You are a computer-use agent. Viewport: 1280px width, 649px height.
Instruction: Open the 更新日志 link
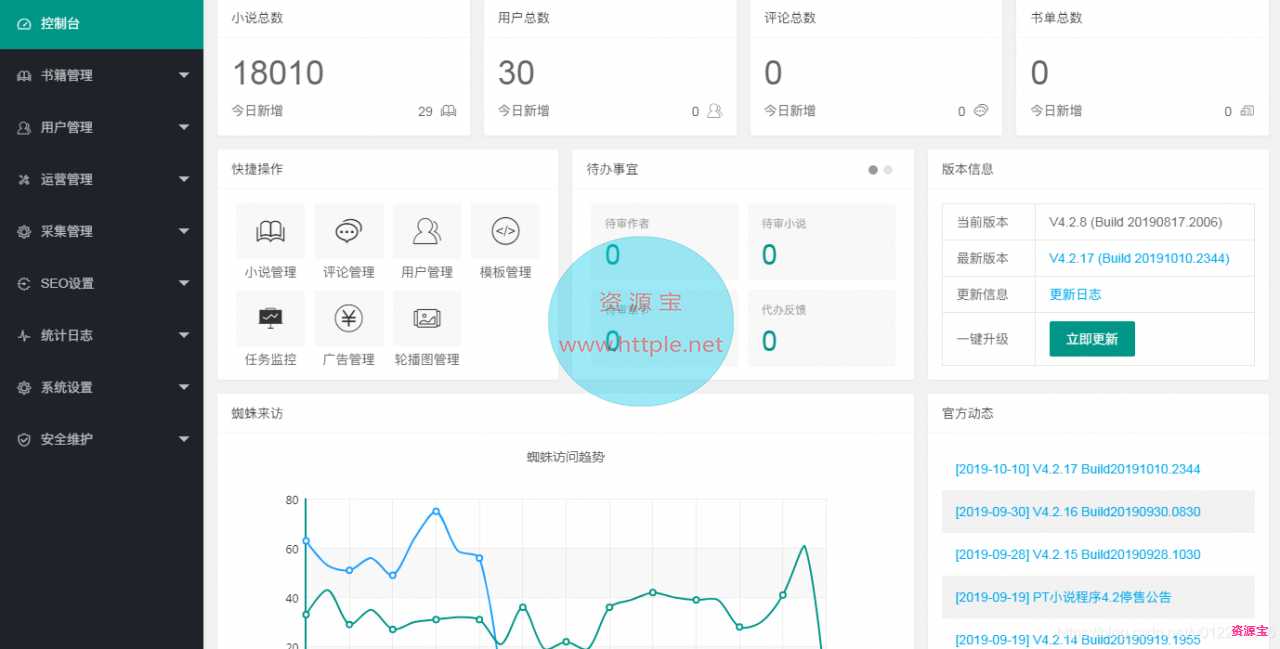tap(1075, 294)
